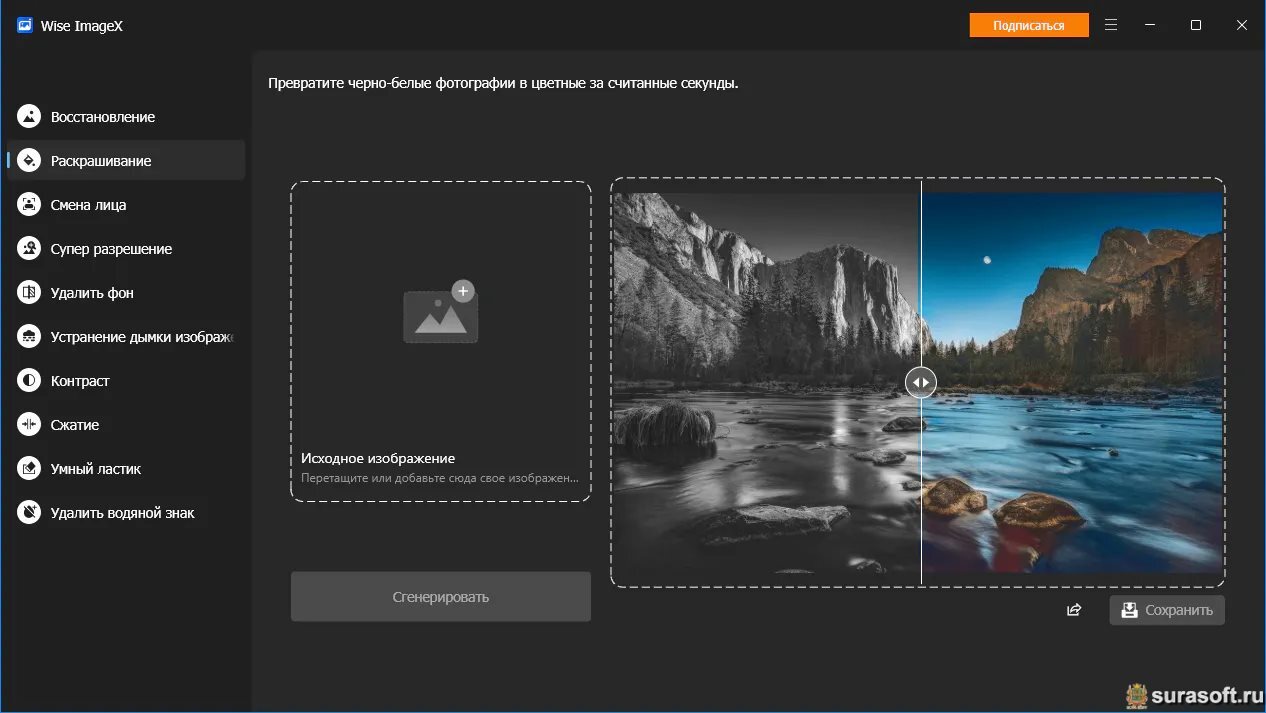This screenshot has height=713, width=1266.
Task: Open the hamburger menu in title bar
Action: click(x=1111, y=25)
